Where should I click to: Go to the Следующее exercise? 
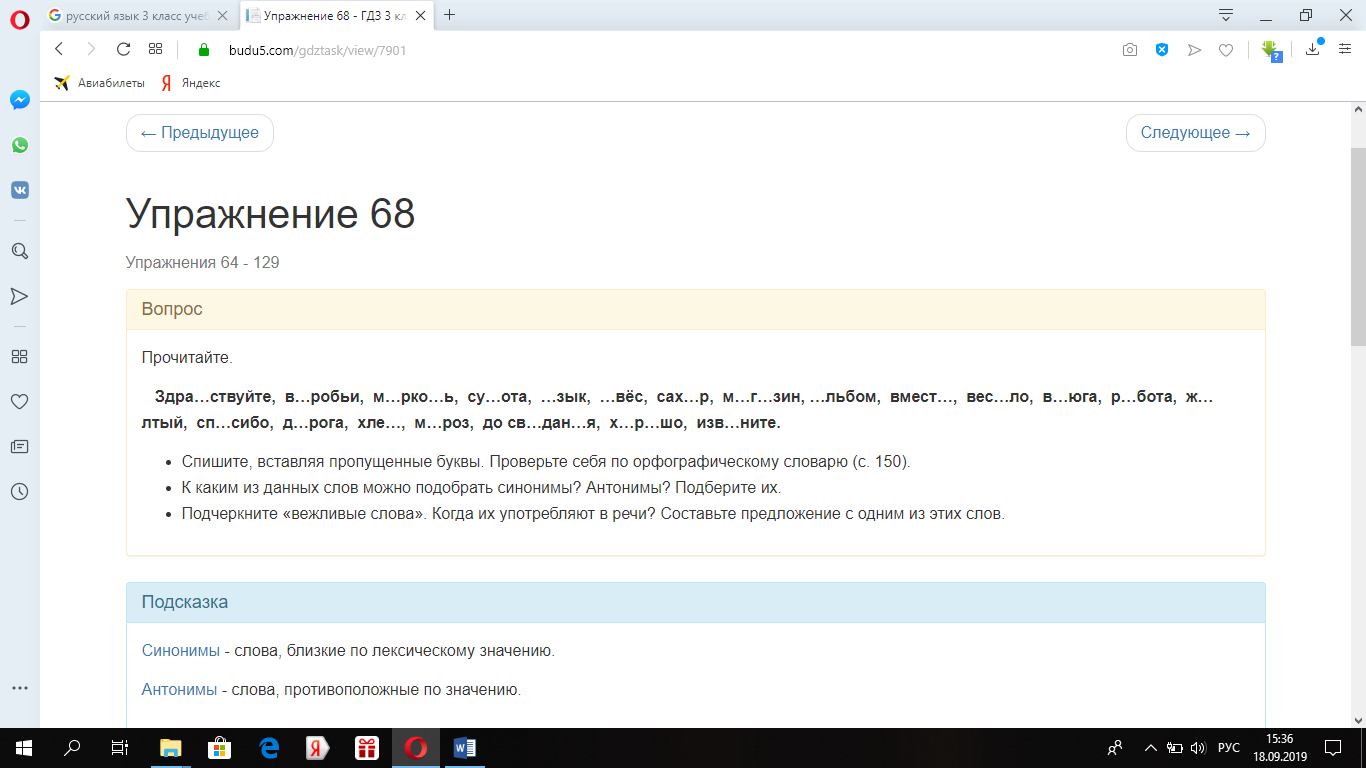(1196, 133)
